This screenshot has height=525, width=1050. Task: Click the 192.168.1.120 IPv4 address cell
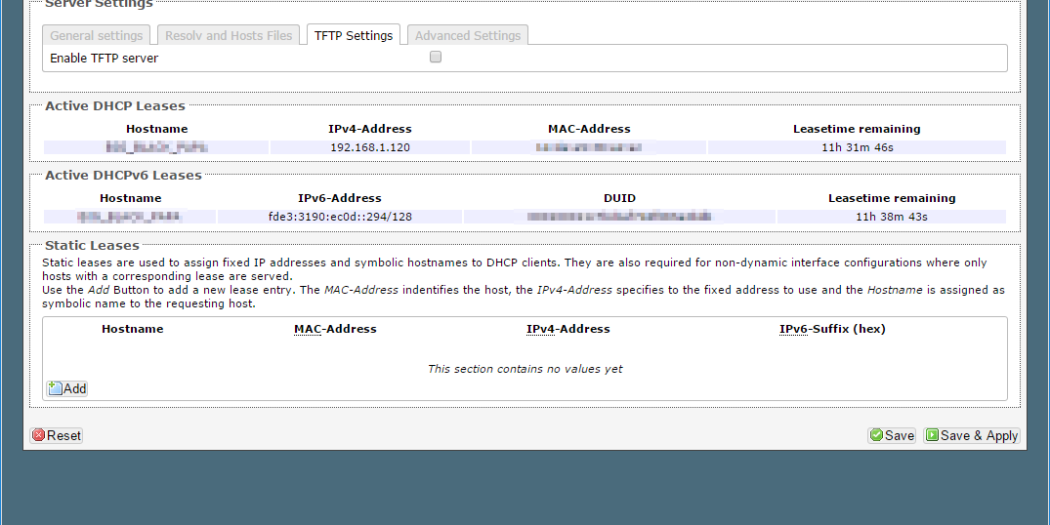(370, 148)
